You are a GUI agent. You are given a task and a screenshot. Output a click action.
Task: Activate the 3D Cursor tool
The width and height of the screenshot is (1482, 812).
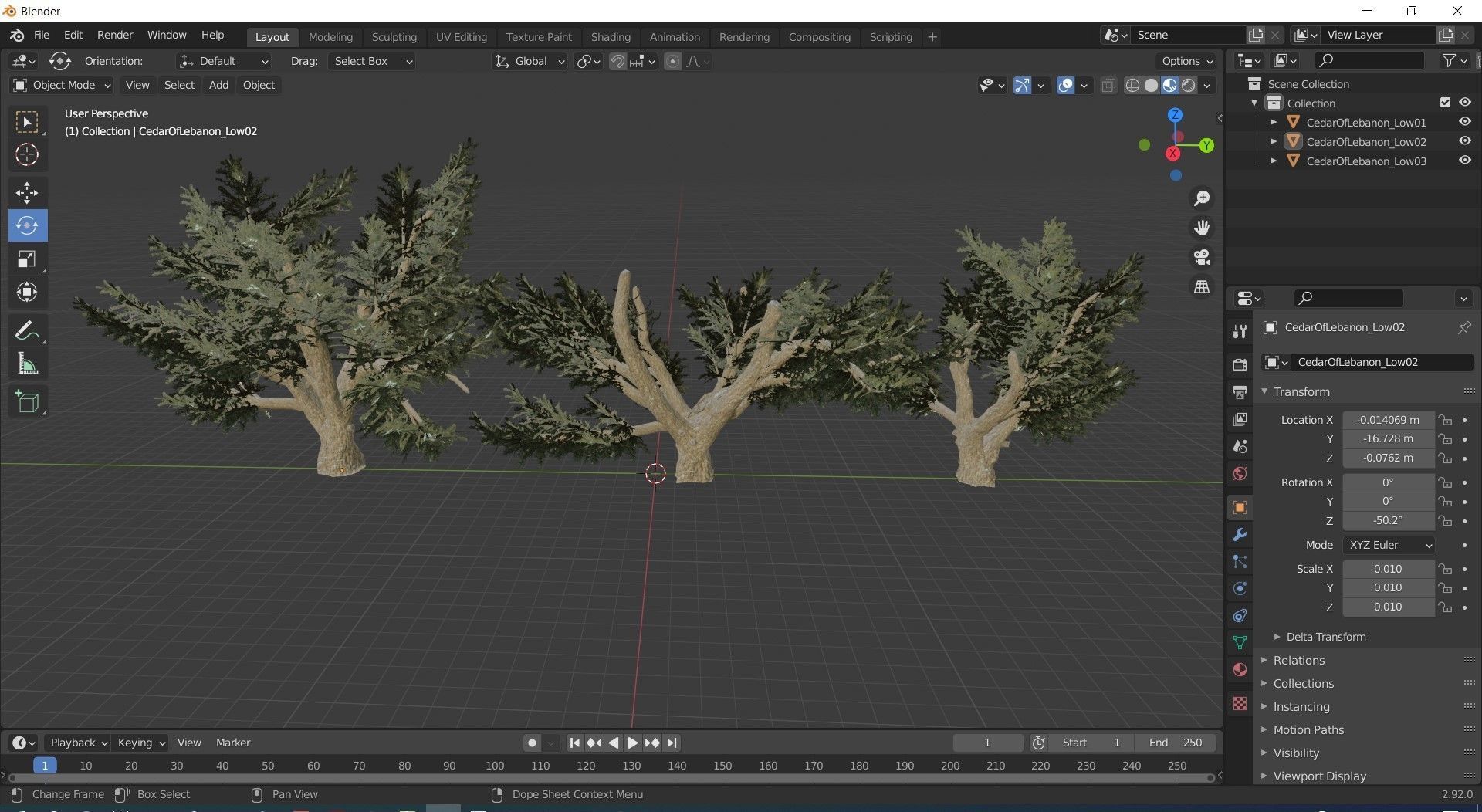click(x=27, y=155)
